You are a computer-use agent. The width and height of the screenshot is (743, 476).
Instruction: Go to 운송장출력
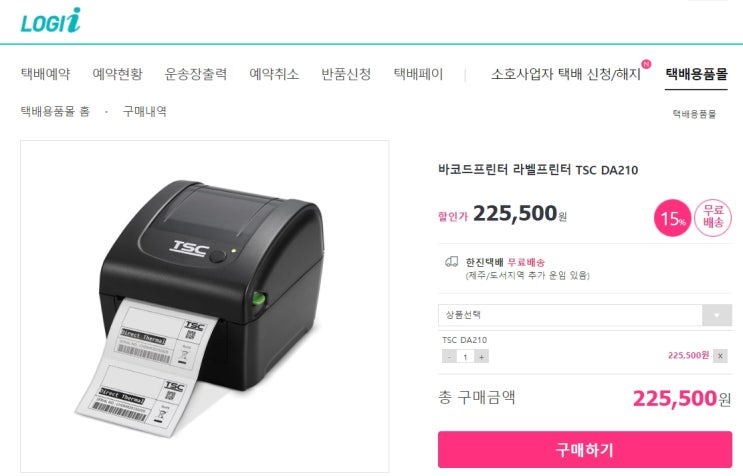[196, 74]
